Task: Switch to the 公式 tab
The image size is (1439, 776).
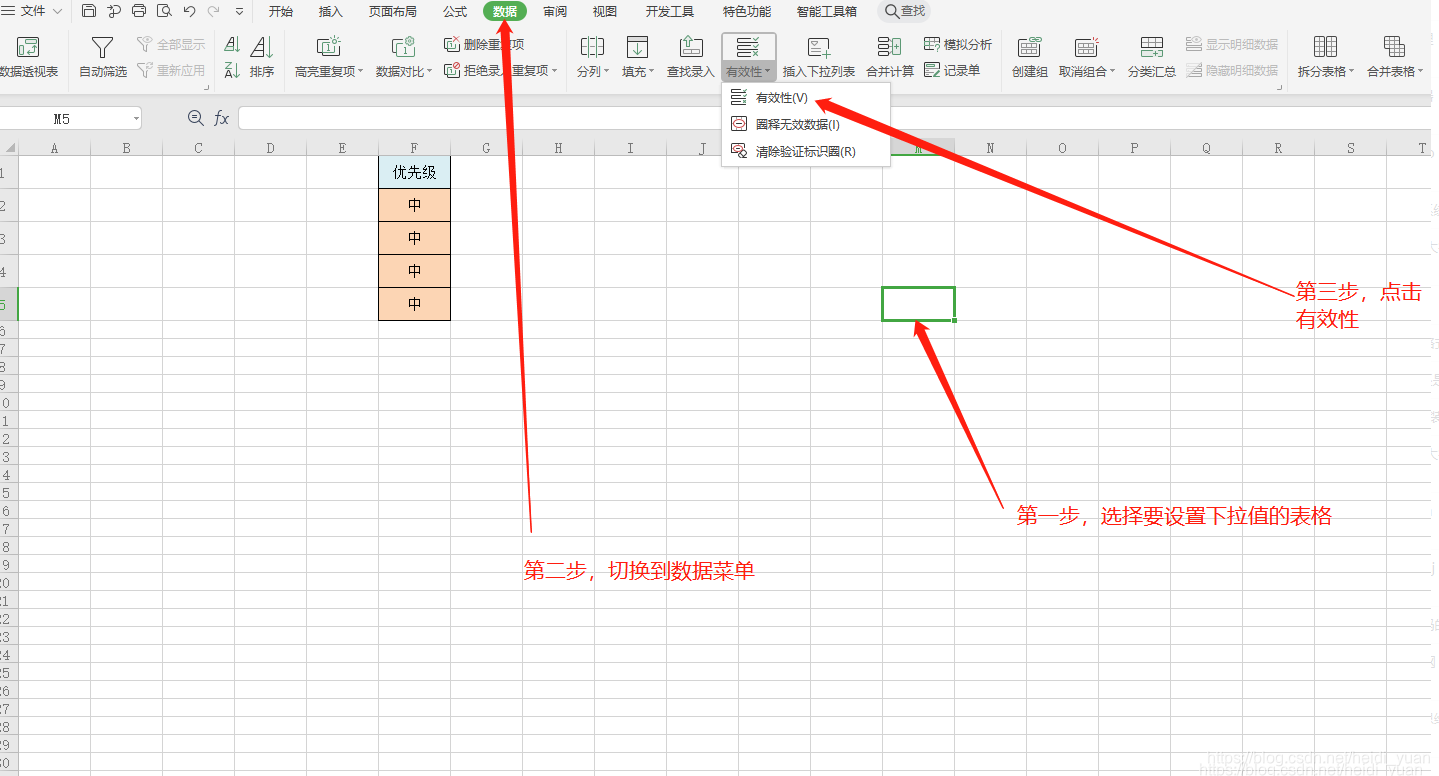Action: point(455,12)
